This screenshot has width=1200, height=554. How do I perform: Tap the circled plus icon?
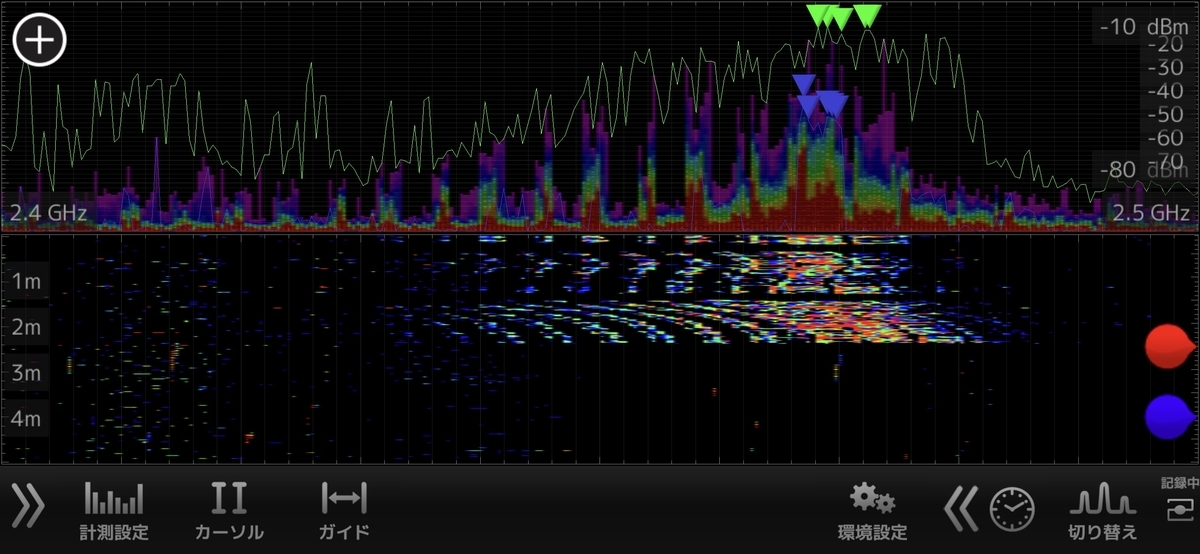[x=39, y=40]
